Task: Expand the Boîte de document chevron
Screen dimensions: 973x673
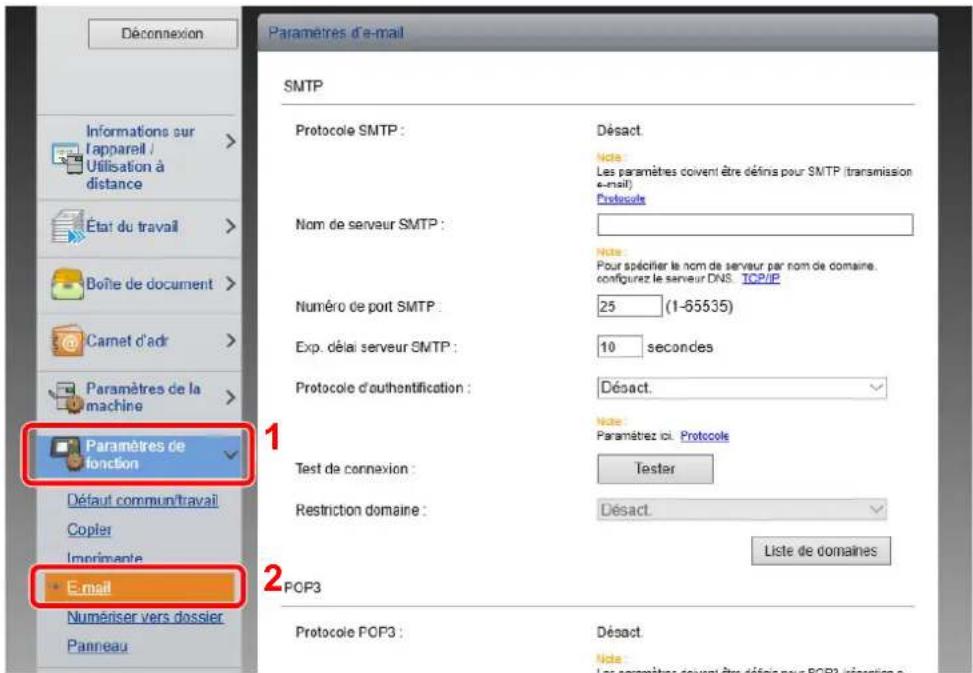Action: tap(230, 283)
